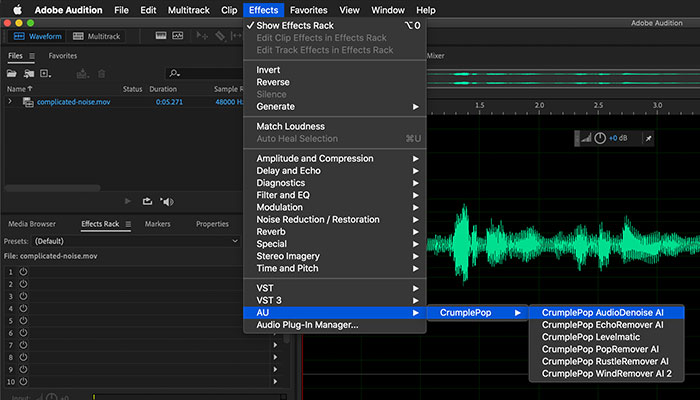Open the Multitrack menu in menu bar

click(189, 10)
